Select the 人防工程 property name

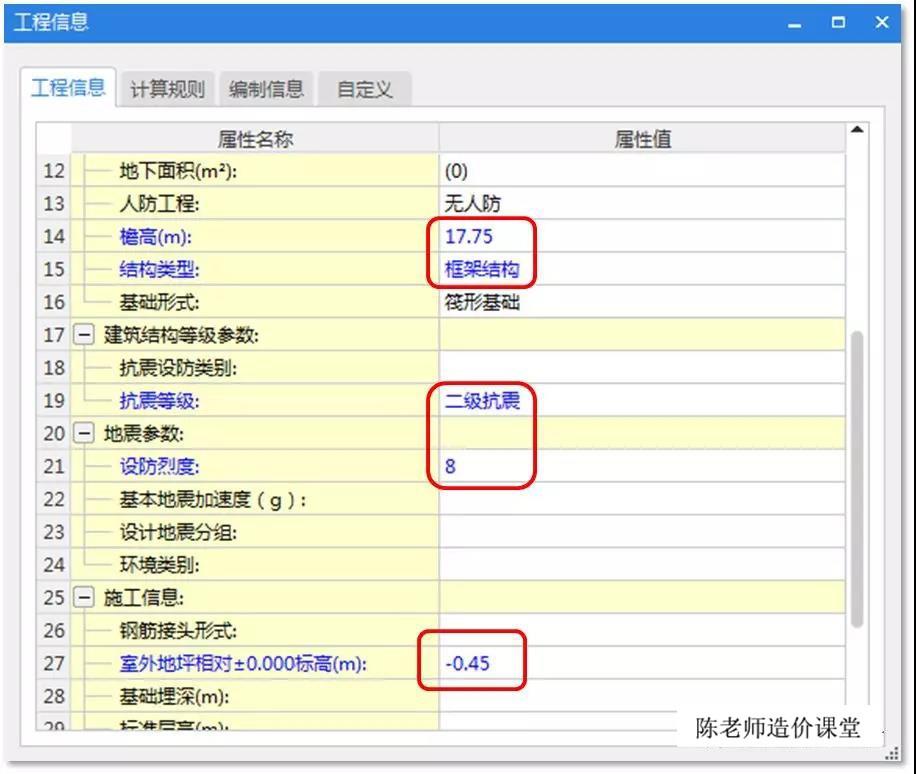(x=159, y=203)
